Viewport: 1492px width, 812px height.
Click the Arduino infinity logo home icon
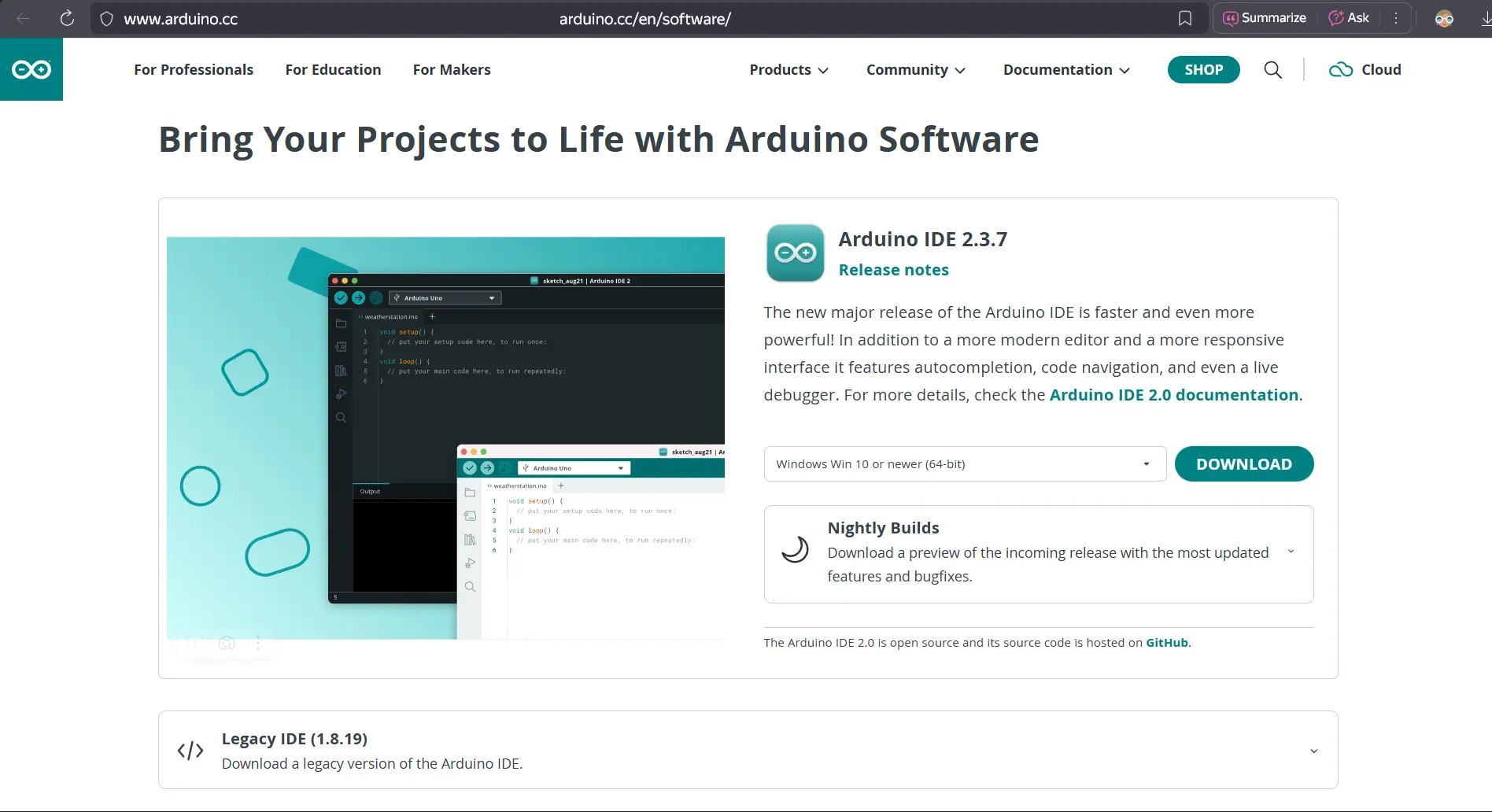pyautogui.click(x=31, y=69)
